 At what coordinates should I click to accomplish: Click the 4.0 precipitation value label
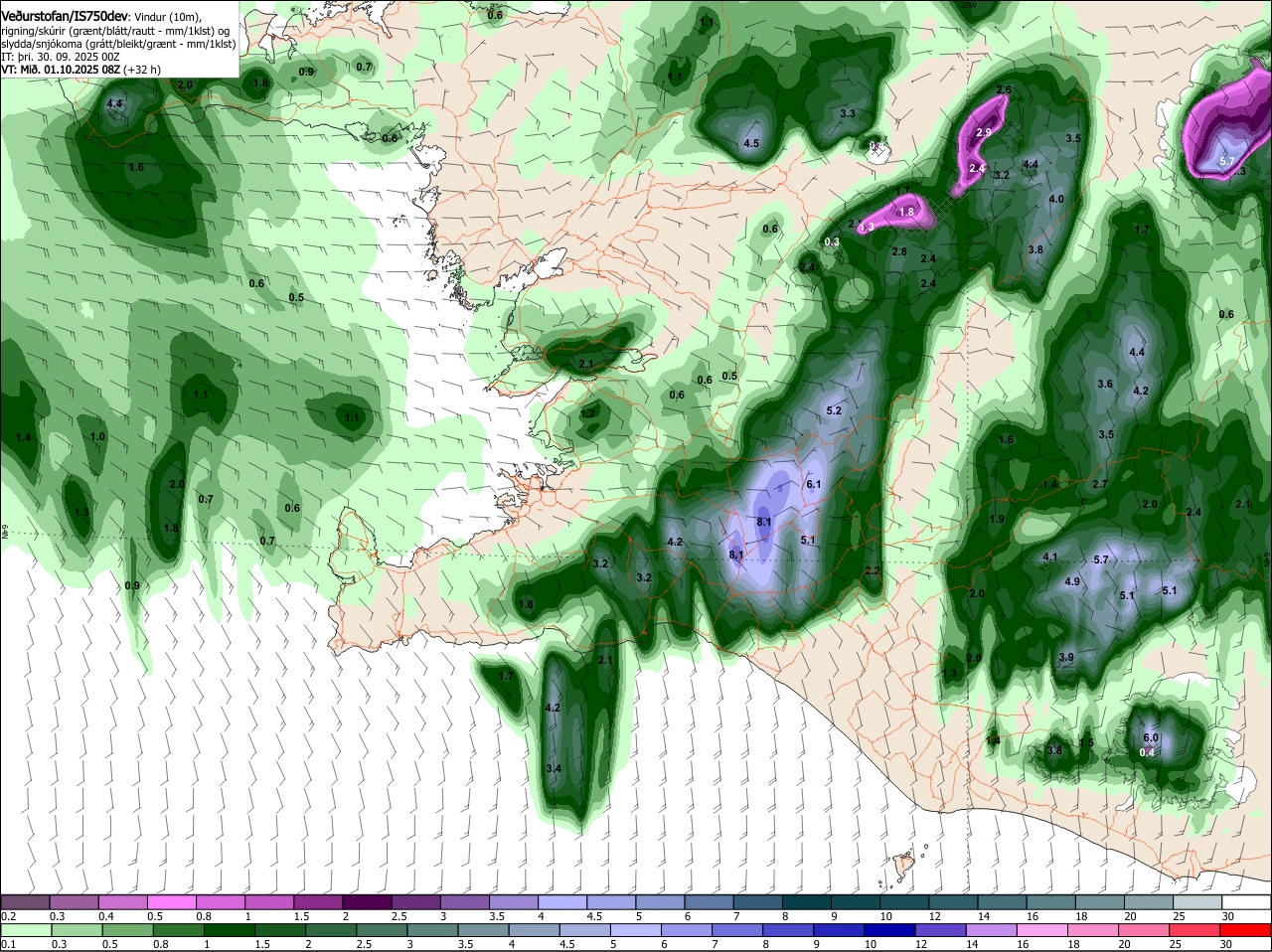point(1056,199)
